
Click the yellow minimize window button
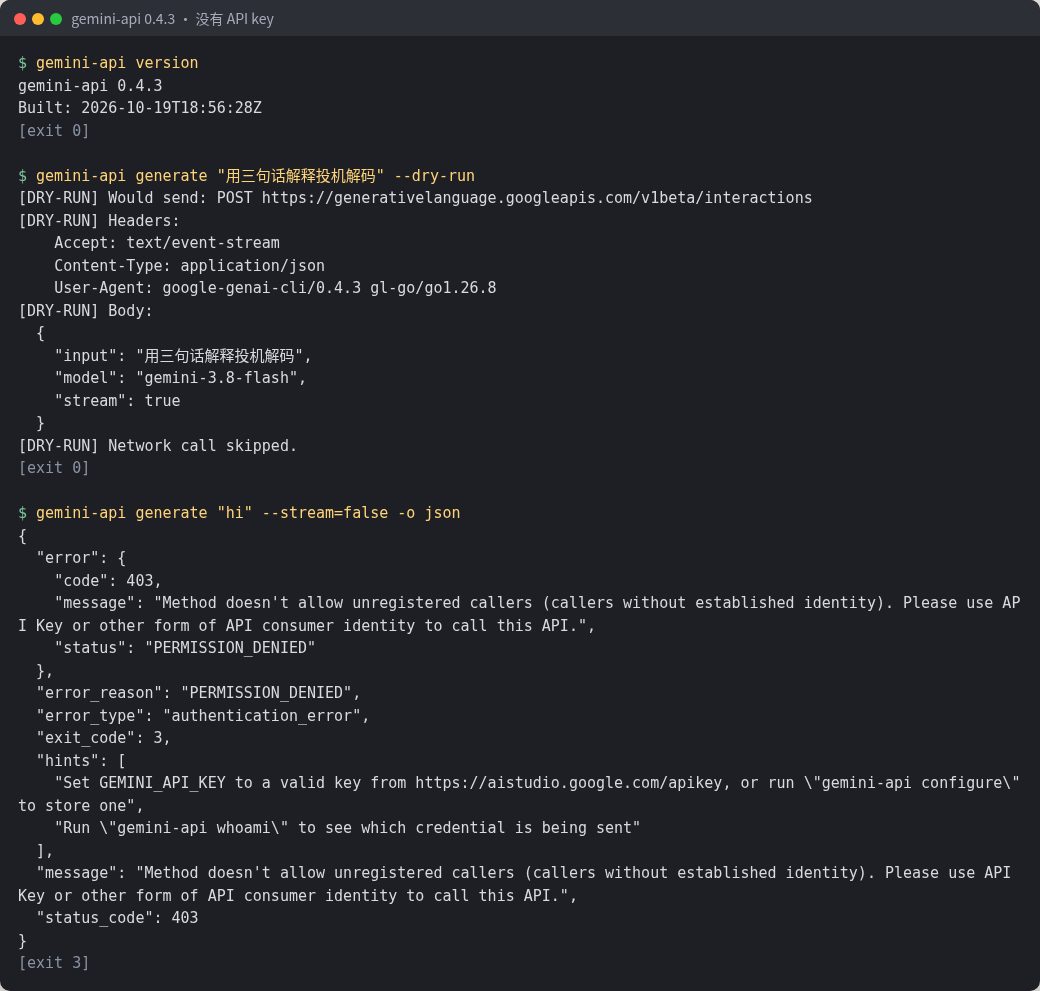click(x=38, y=19)
